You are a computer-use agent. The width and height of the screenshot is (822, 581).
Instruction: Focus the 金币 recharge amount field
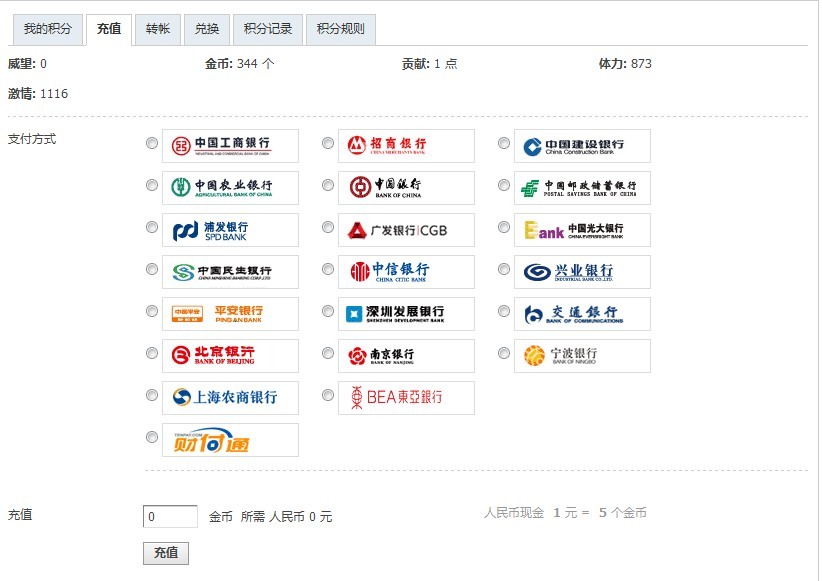pyautogui.click(x=170, y=517)
